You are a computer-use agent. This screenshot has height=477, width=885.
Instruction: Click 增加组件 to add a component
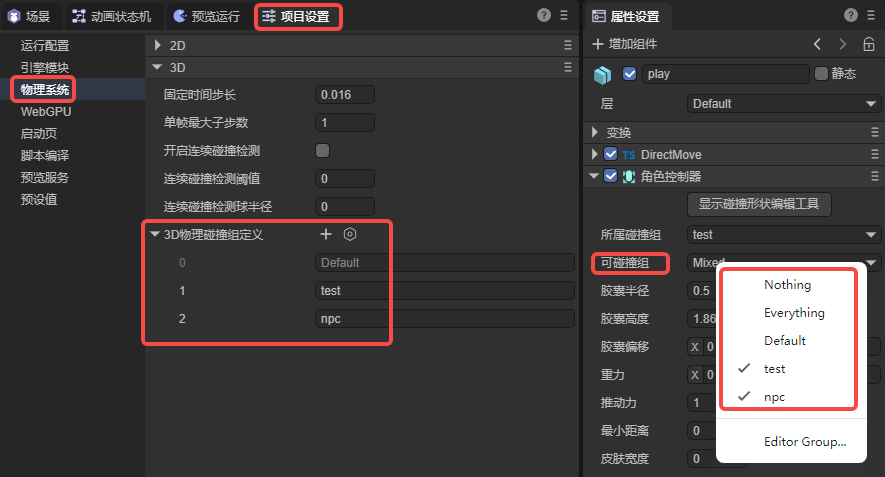(625, 44)
